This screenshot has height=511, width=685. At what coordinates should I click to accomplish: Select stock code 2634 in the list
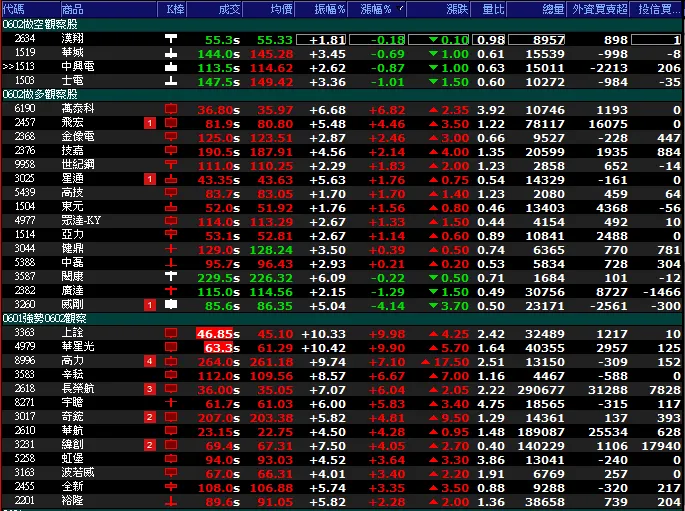tap(25, 39)
